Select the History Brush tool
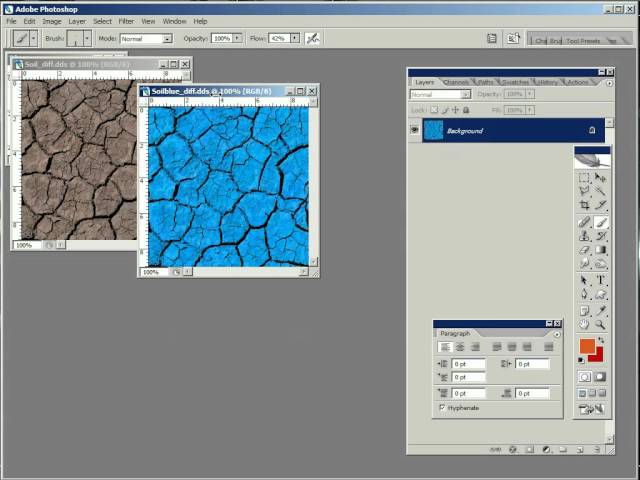Screen dimensions: 640x480 pos(600,236)
